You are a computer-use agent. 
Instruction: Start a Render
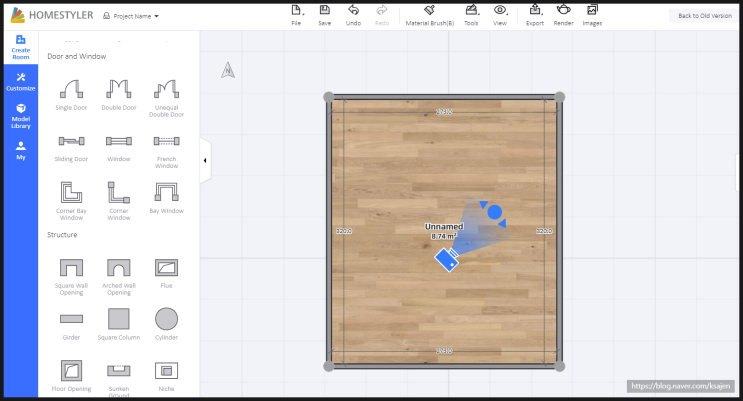point(563,15)
